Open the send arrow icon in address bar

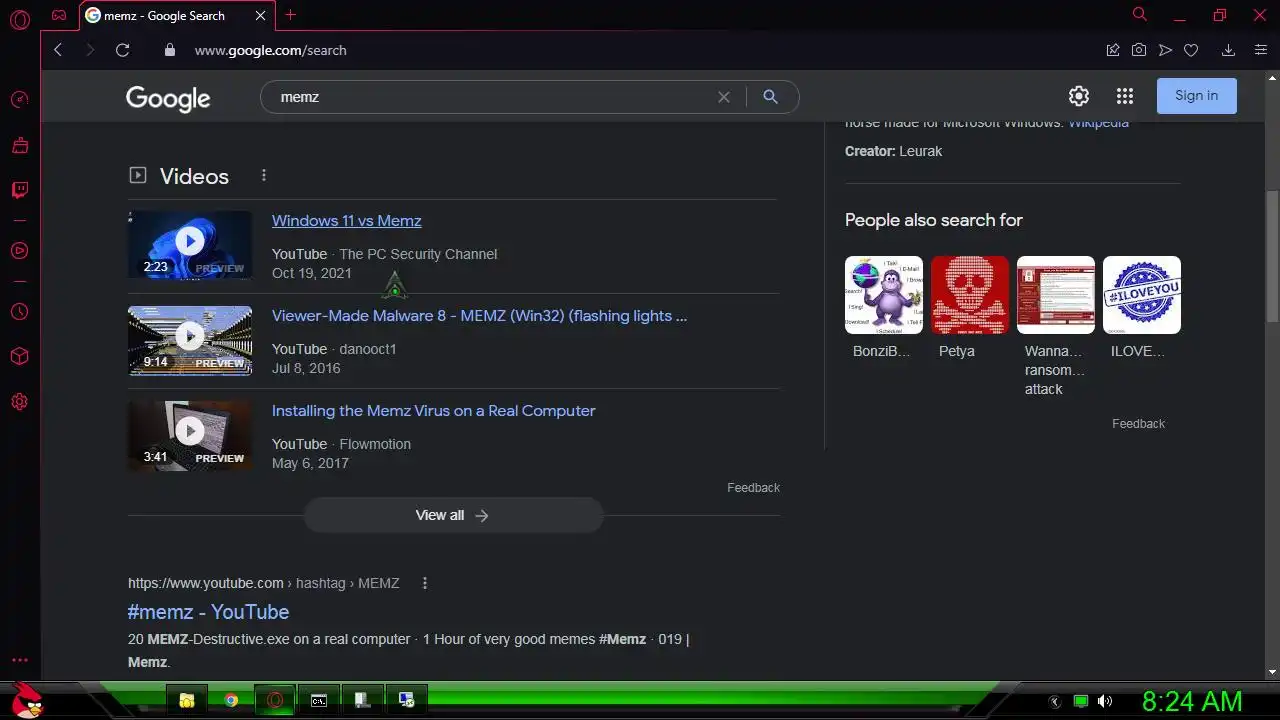click(1165, 50)
